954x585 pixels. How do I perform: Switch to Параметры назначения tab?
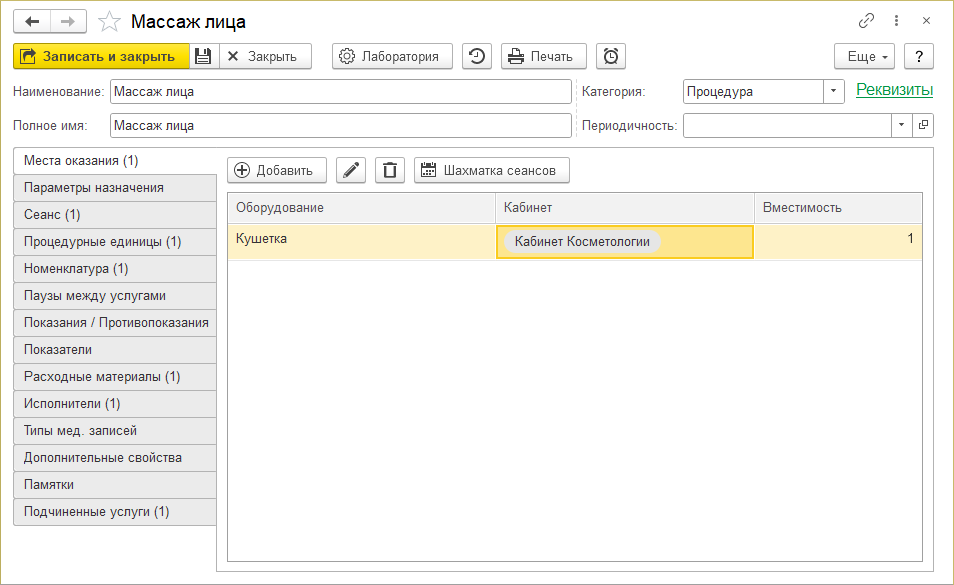(114, 187)
